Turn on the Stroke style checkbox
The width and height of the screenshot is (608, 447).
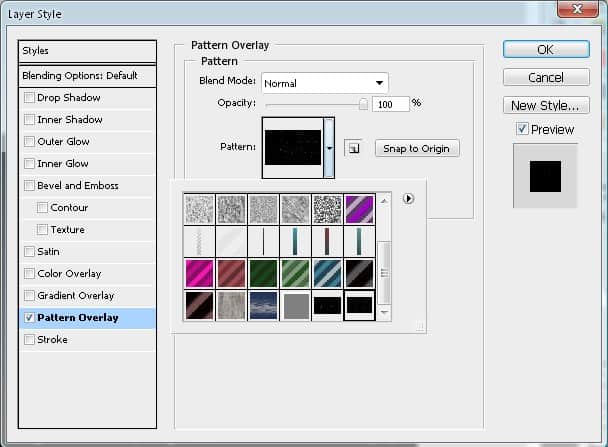[x=30, y=340]
